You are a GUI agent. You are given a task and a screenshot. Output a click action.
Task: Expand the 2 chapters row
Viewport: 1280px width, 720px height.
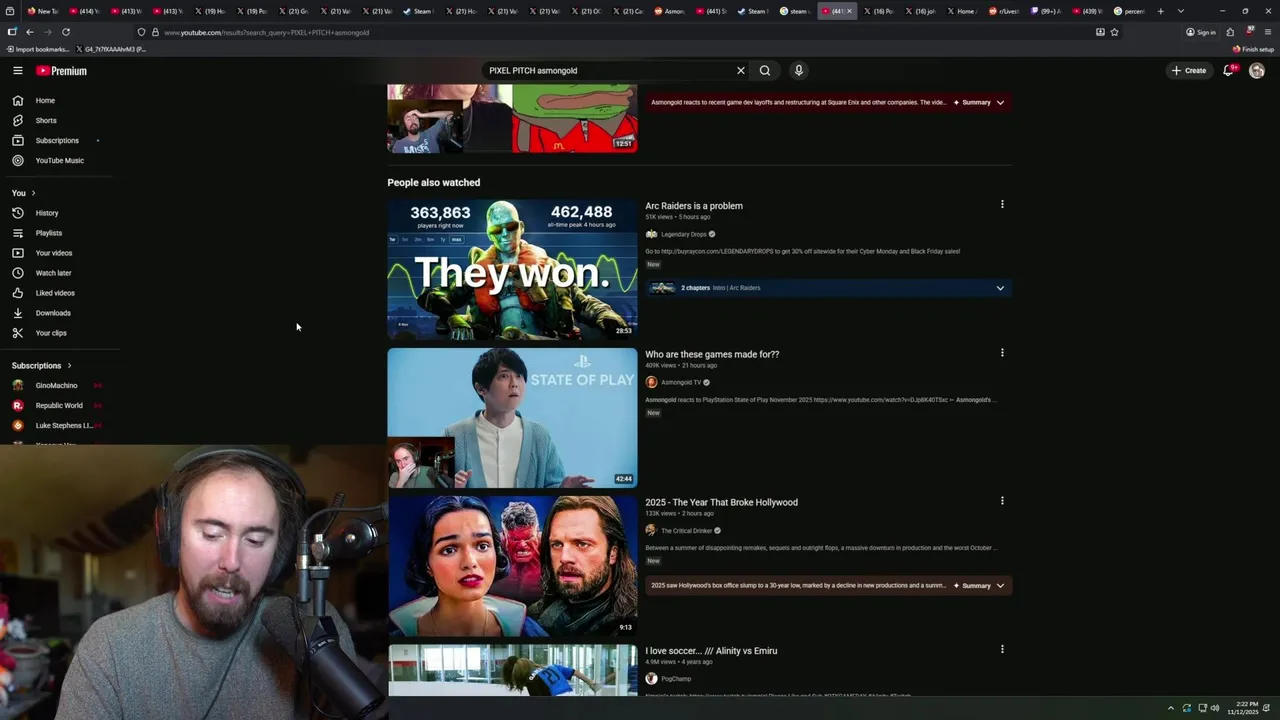tap(828, 288)
